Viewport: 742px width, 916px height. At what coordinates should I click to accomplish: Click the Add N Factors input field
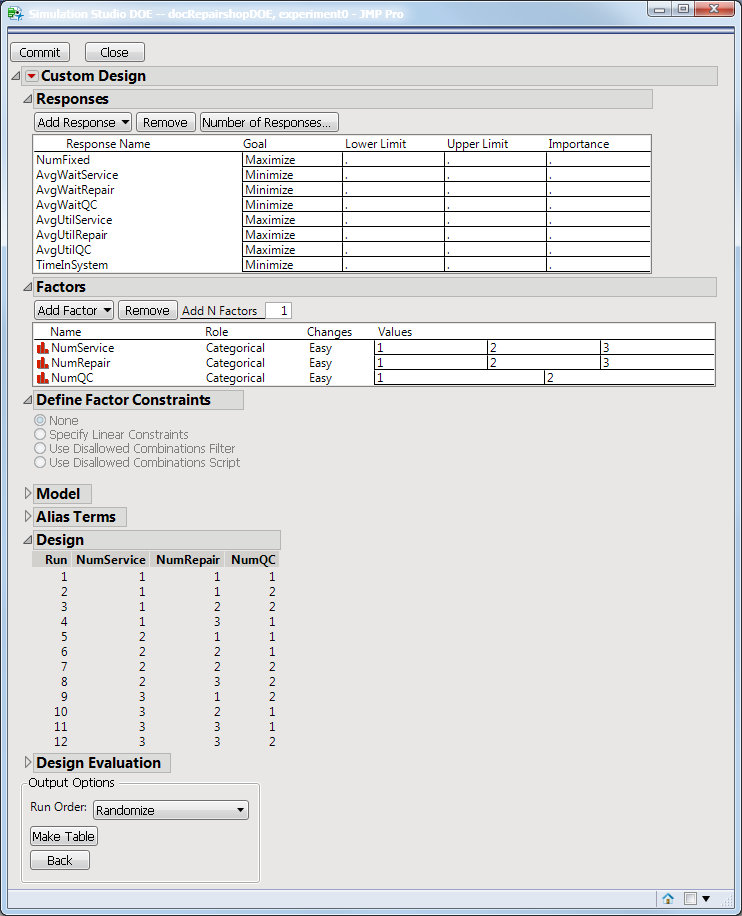click(278, 310)
